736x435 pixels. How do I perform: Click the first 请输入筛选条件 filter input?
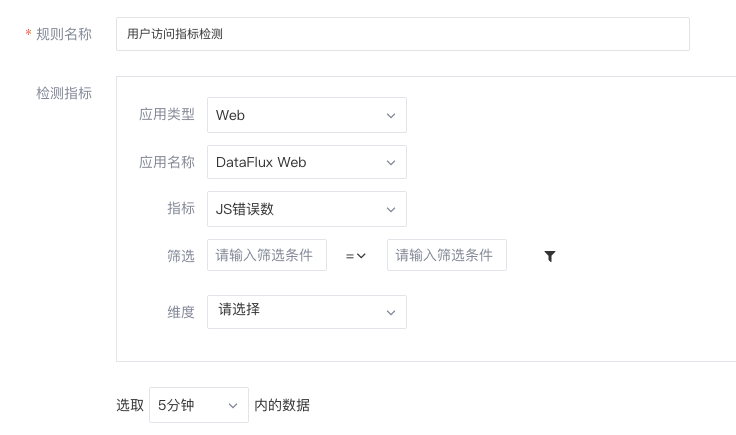(x=267, y=255)
